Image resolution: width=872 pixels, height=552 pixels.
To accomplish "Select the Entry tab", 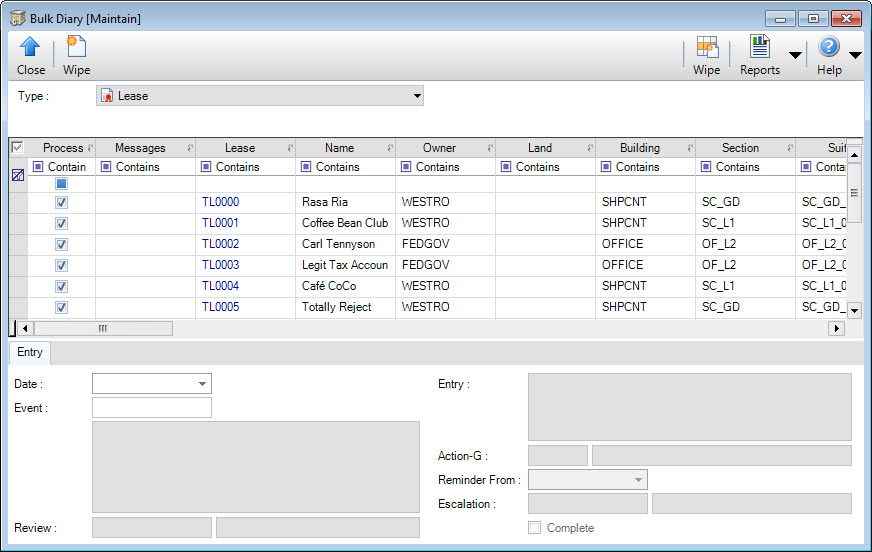I will (x=30, y=352).
